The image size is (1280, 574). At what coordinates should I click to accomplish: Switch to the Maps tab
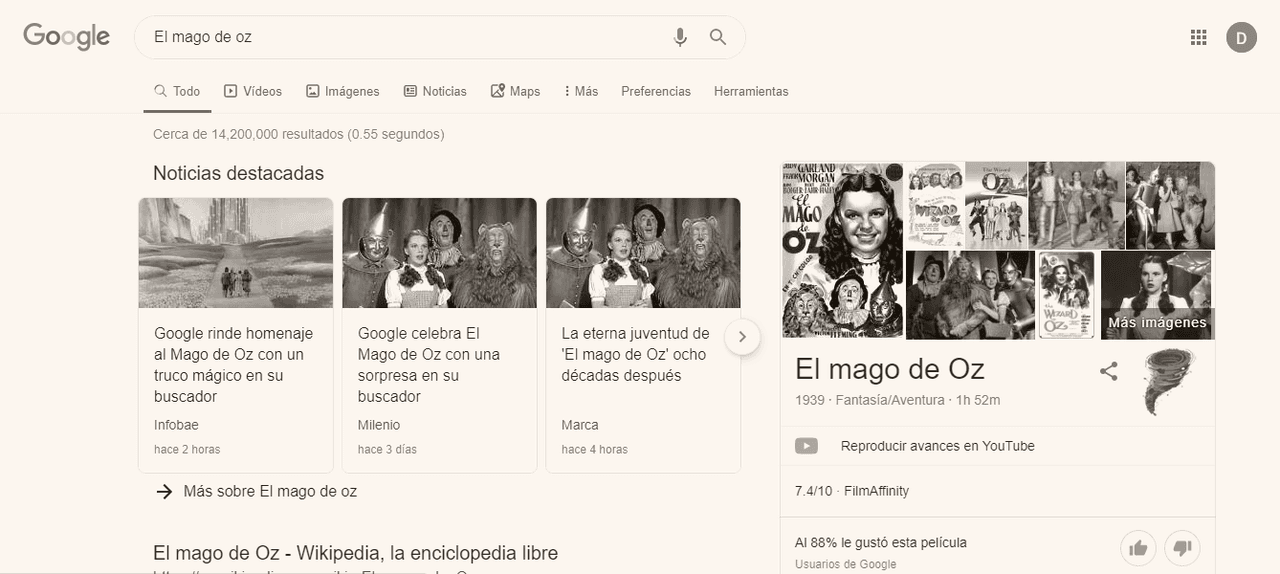(515, 91)
